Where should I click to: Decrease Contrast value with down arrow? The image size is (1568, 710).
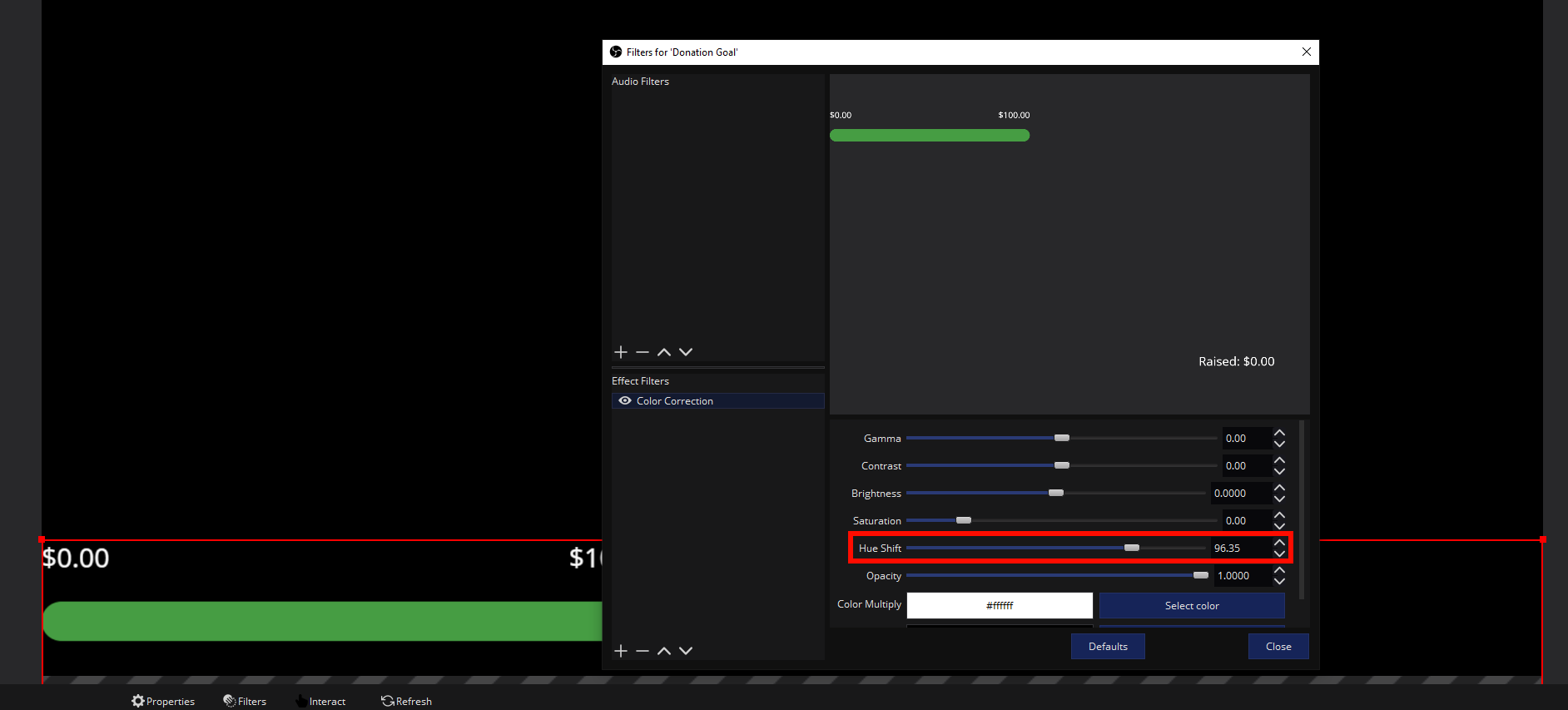pyautogui.click(x=1280, y=471)
